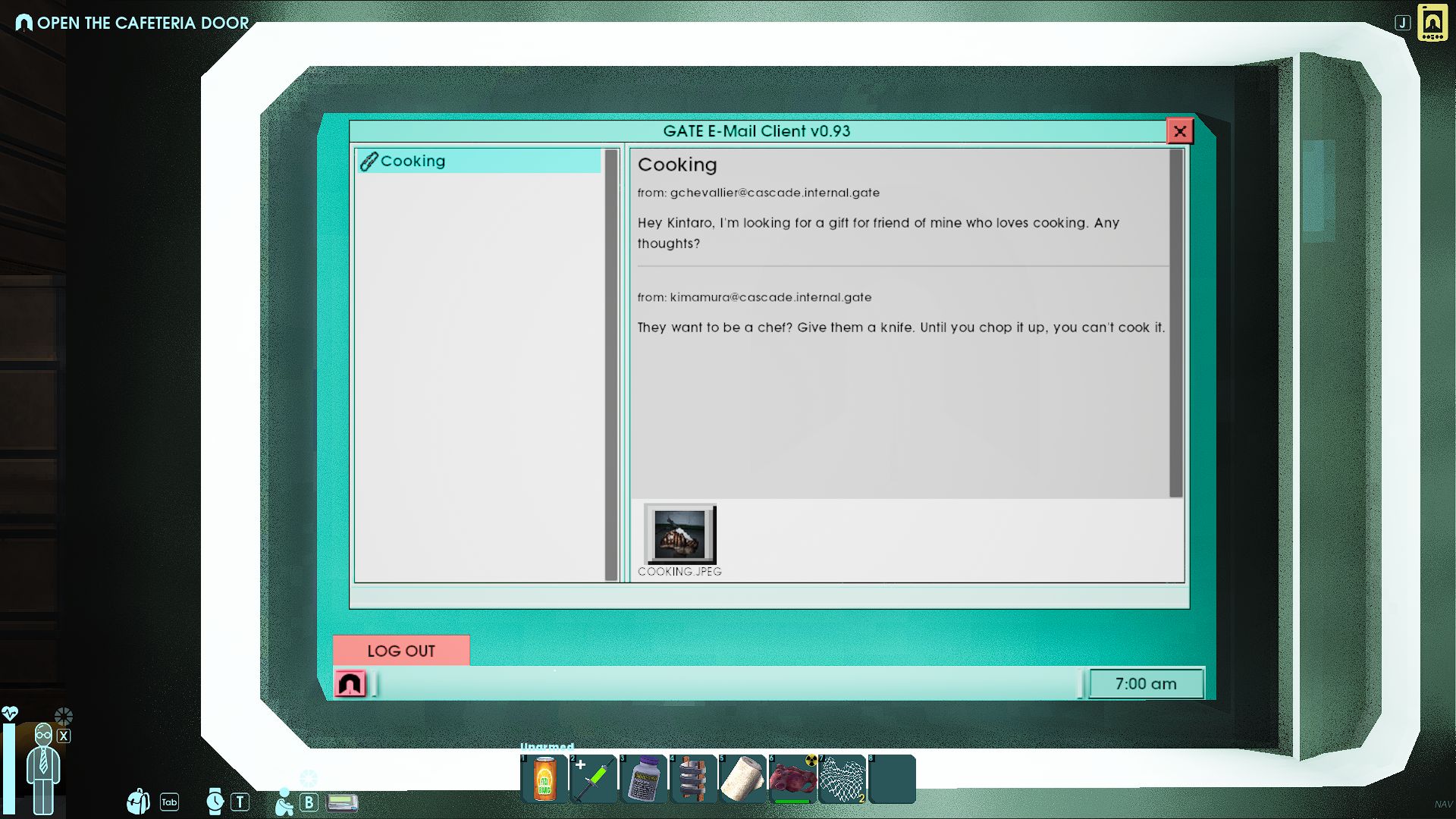
Task: Click the sitting person icon
Action: (284, 802)
